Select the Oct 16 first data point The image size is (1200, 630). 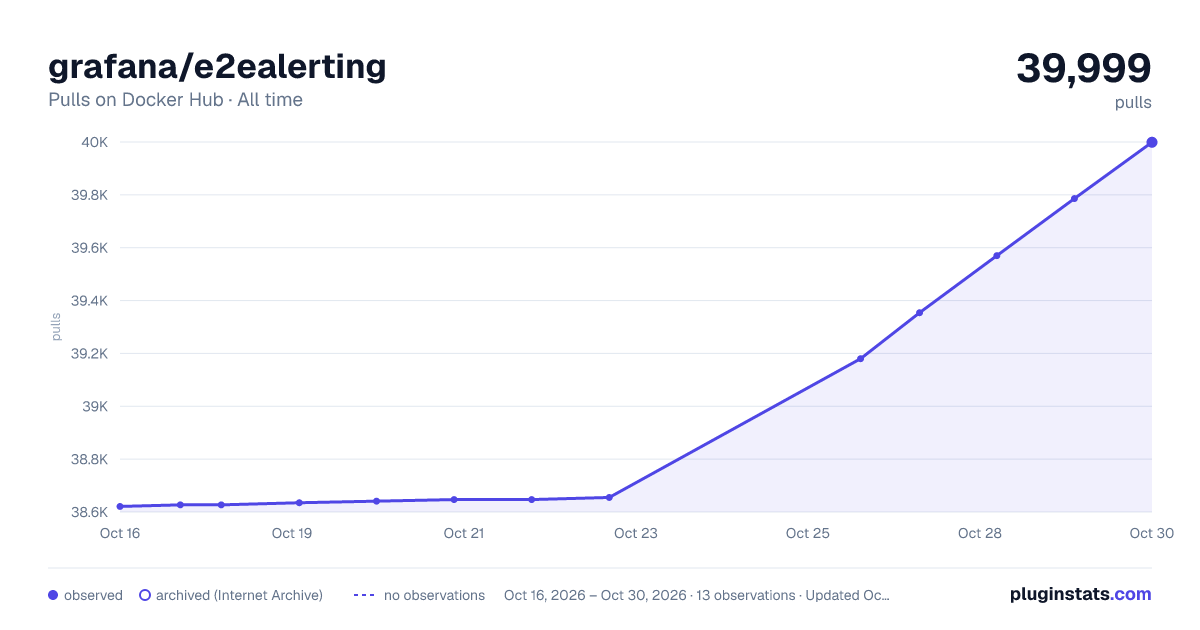(120, 506)
